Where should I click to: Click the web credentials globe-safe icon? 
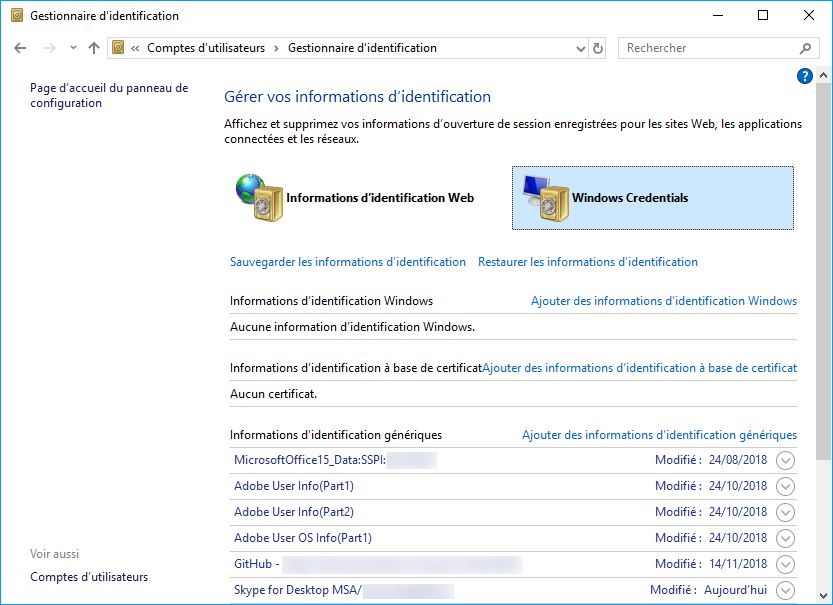[258, 197]
